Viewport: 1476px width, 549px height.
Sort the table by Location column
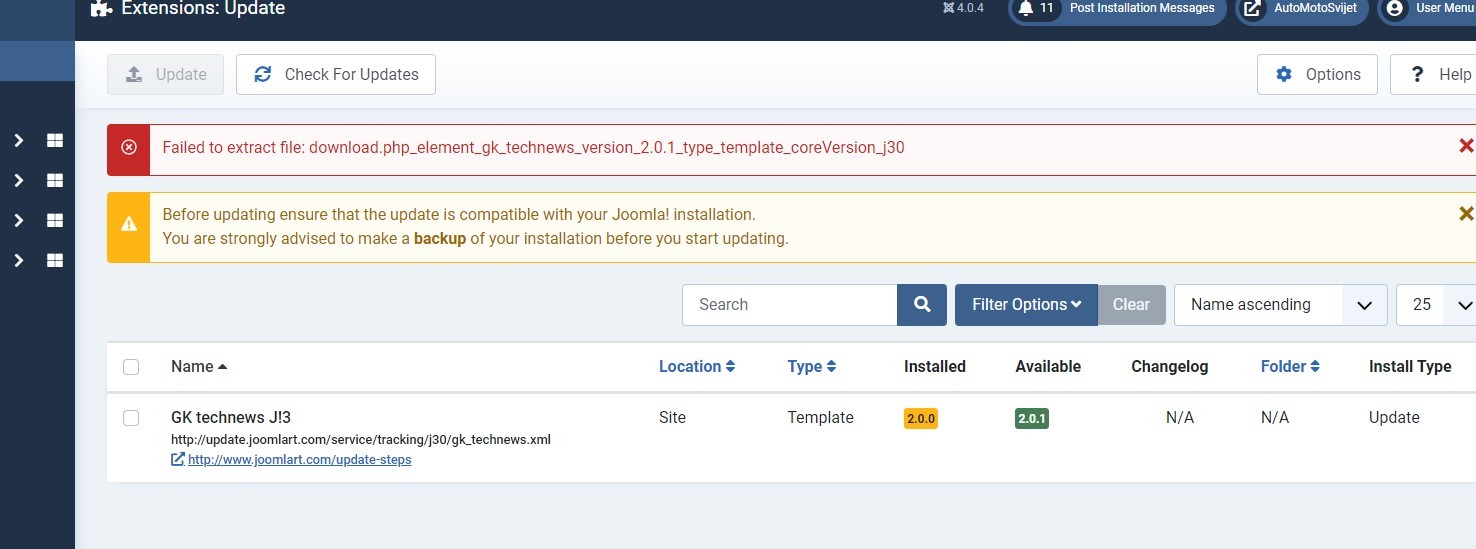pos(697,367)
